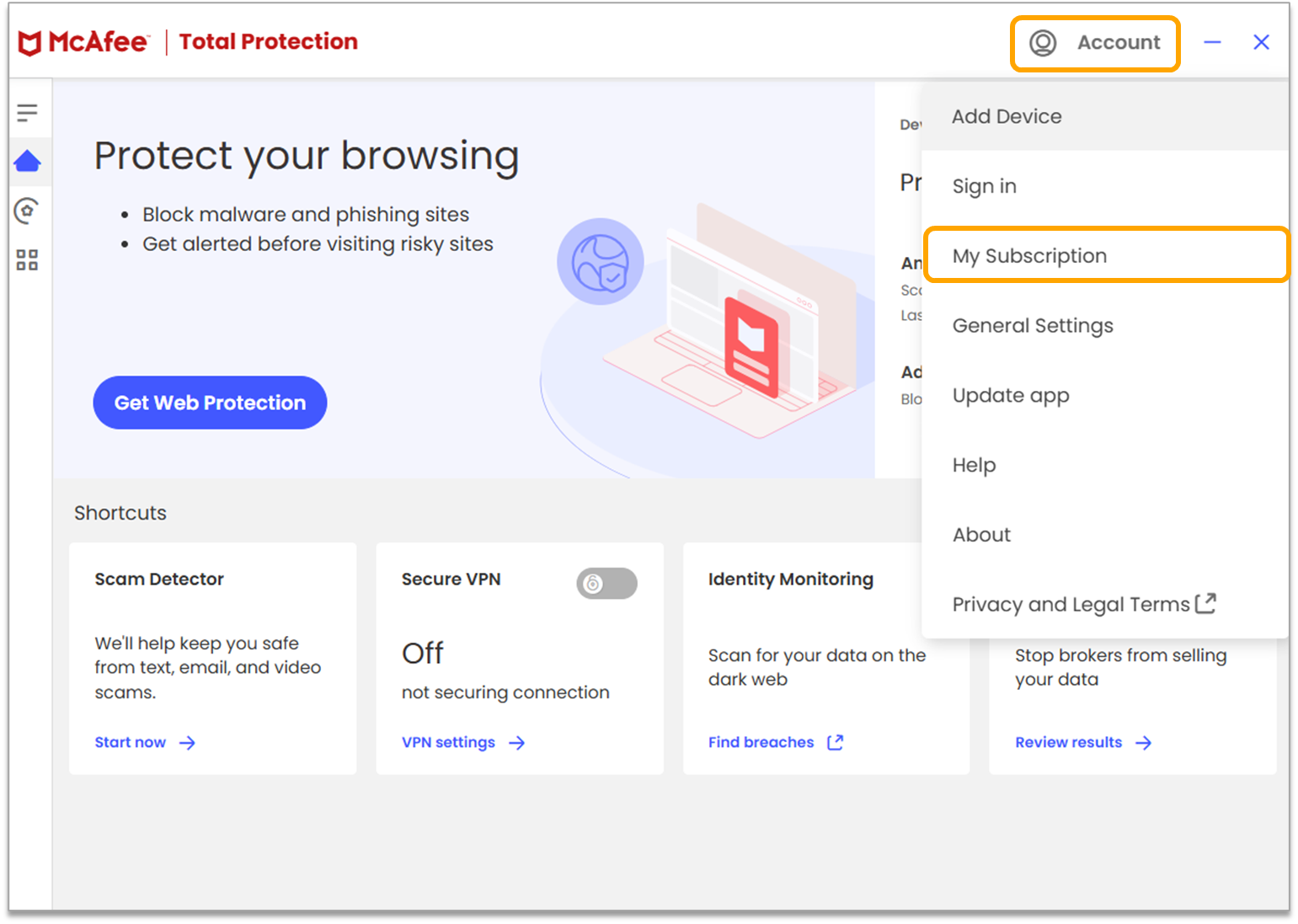This screenshot has height=924, width=1298.
Task: Choose General Settings in account menu
Action: tap(1033, 326)
